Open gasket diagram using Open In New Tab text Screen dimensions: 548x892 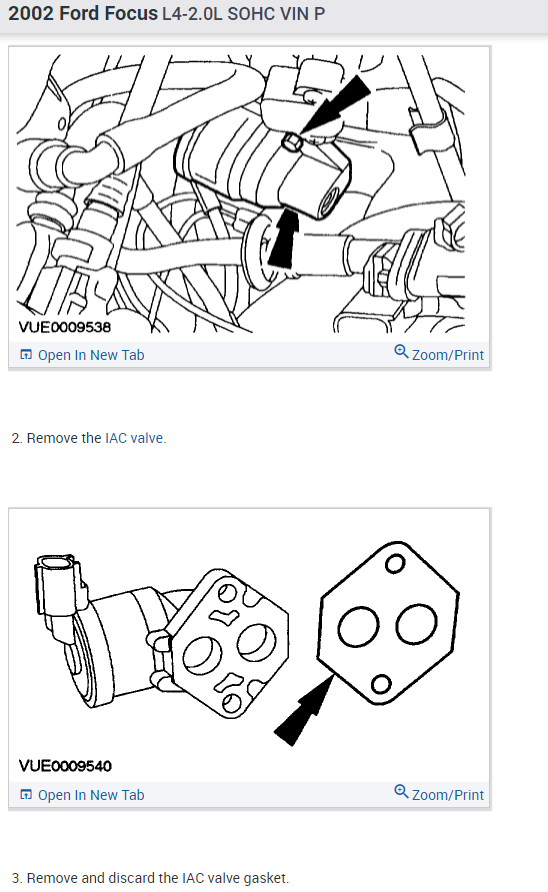pos(91,795)
